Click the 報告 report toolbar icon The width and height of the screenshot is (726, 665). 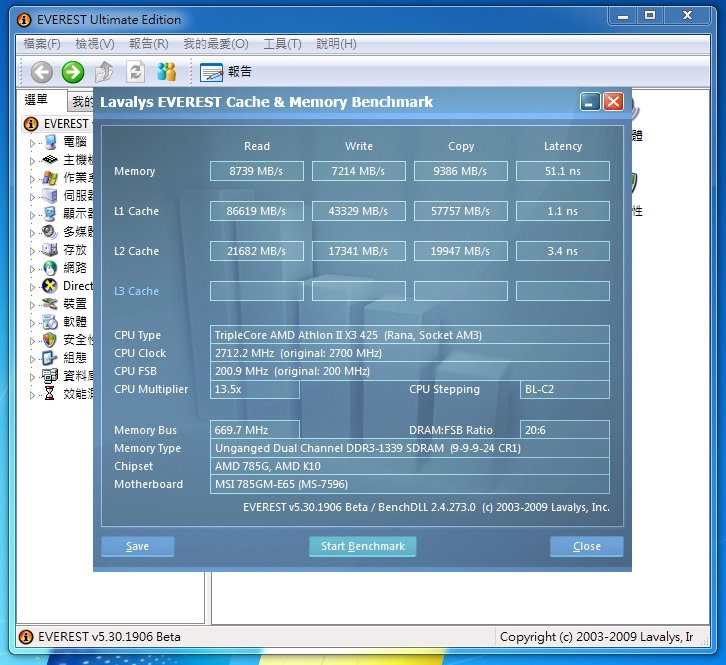tap(212, 73)
